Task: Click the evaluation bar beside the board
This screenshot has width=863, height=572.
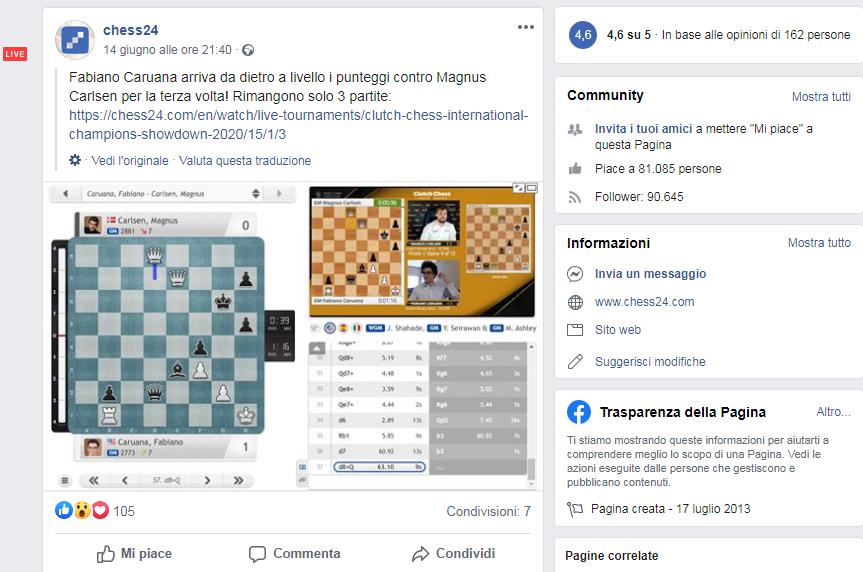Action: tap(62, 335)
